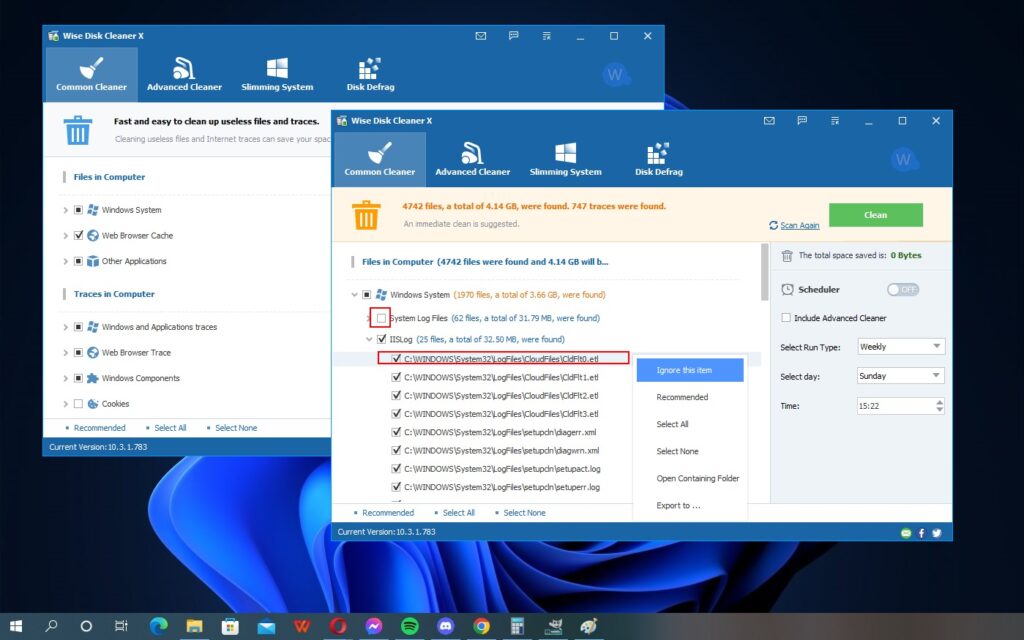This screenshot has height=640, width=1024.
Task: Toggle Windows System checkbox in front window
Action: pos(366,295)
